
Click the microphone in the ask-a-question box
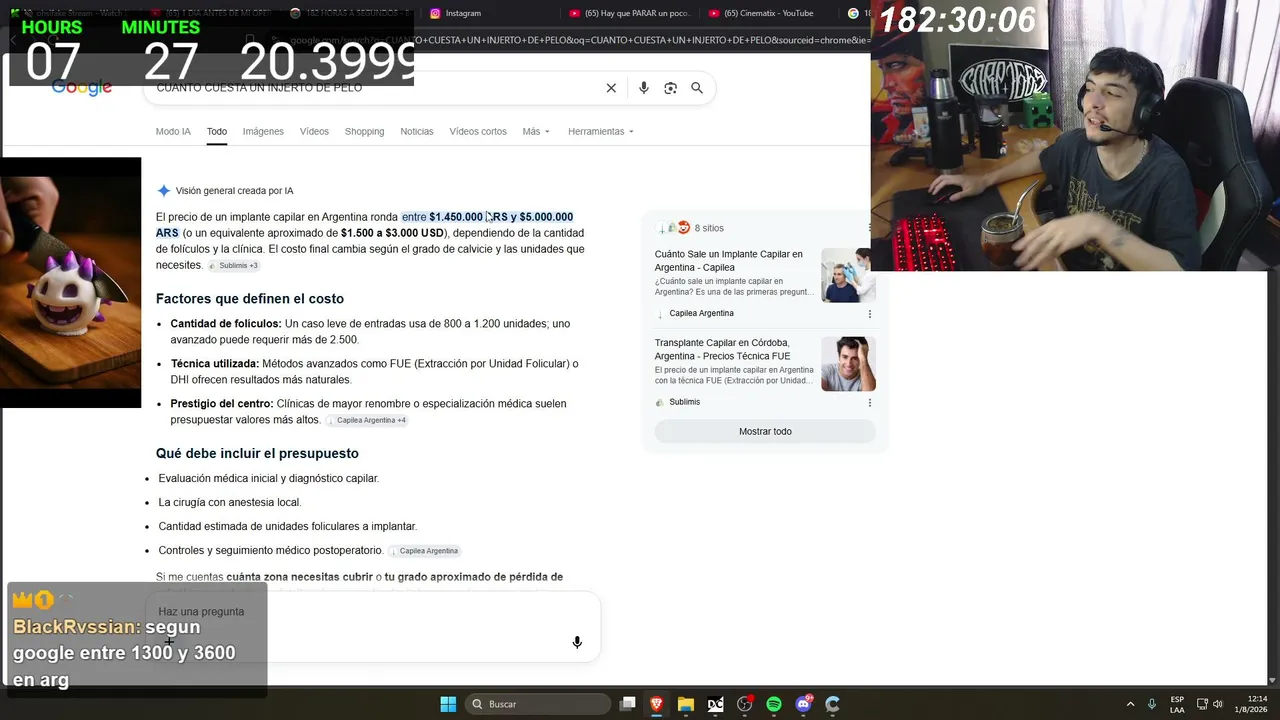(577, 642)
